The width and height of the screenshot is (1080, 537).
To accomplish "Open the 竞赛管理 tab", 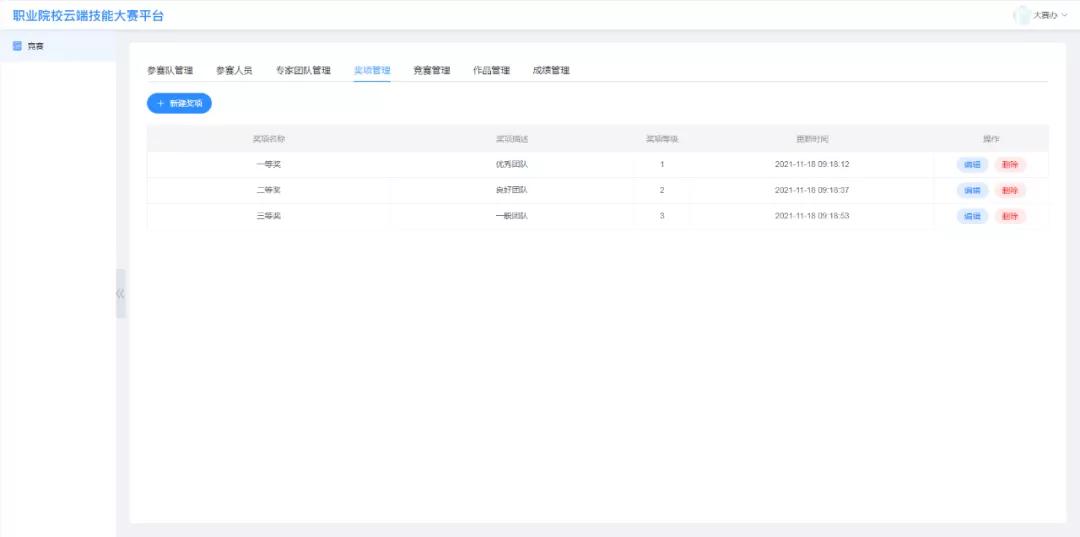I will point(432,71).
